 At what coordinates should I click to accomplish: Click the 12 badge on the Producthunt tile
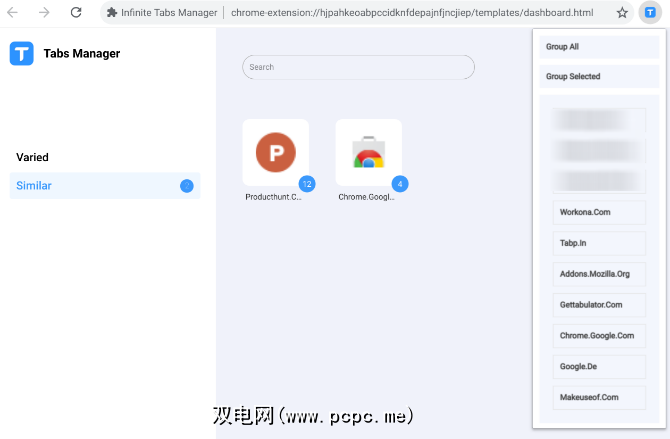pos(307,184)
